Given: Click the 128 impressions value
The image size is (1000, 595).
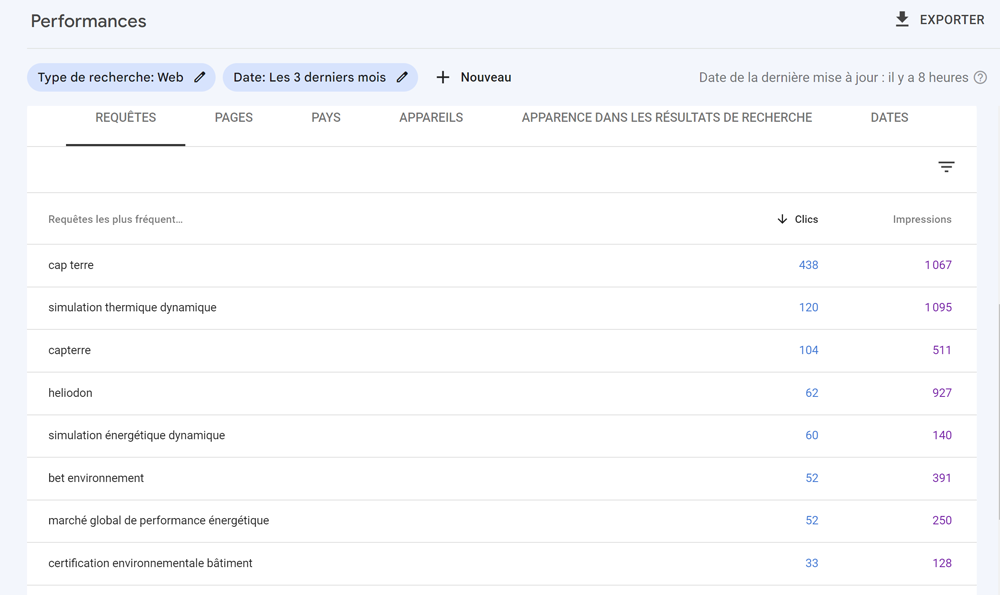Looking at the screenshot, I should (941, 563).
